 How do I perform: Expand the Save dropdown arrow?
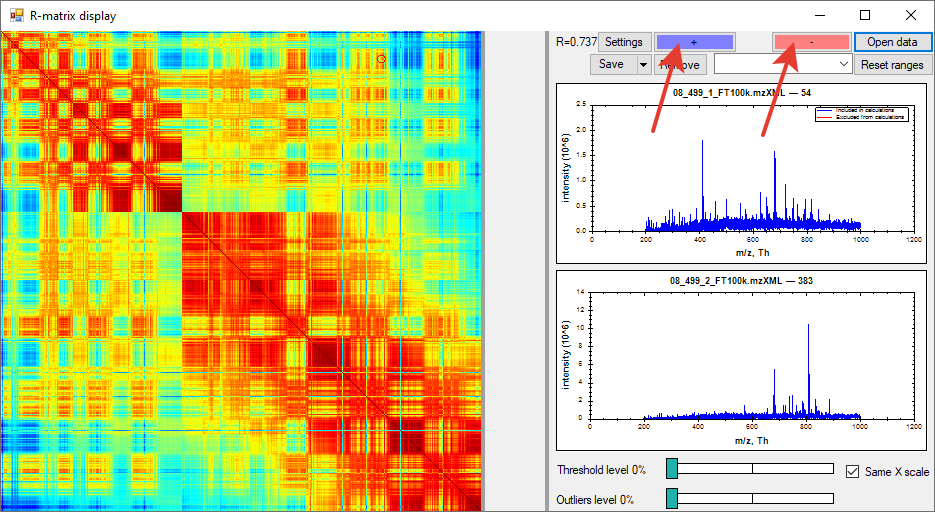tap(644, 64)
